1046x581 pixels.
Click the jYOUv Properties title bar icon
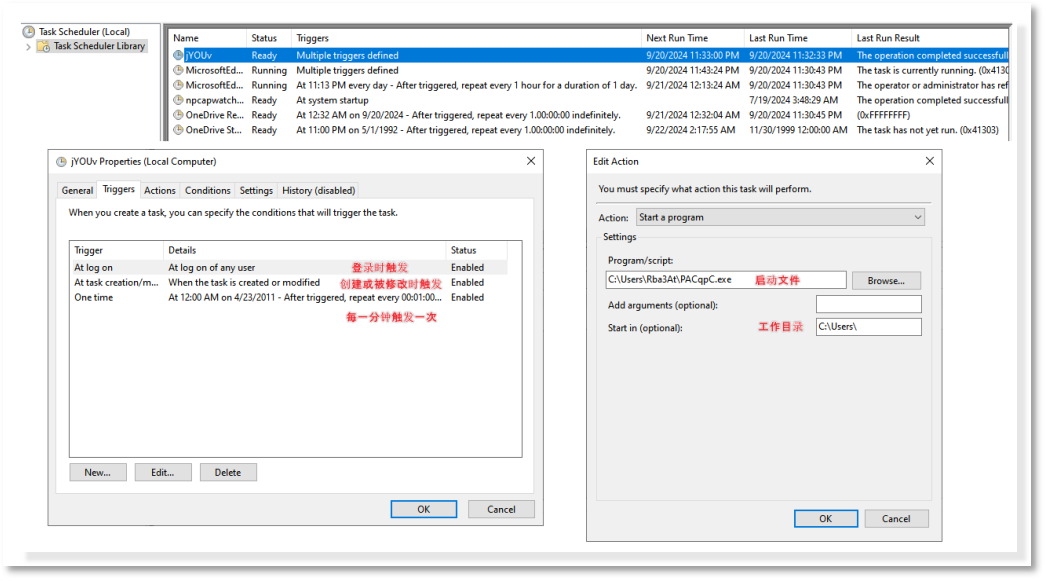coord(60,161)
